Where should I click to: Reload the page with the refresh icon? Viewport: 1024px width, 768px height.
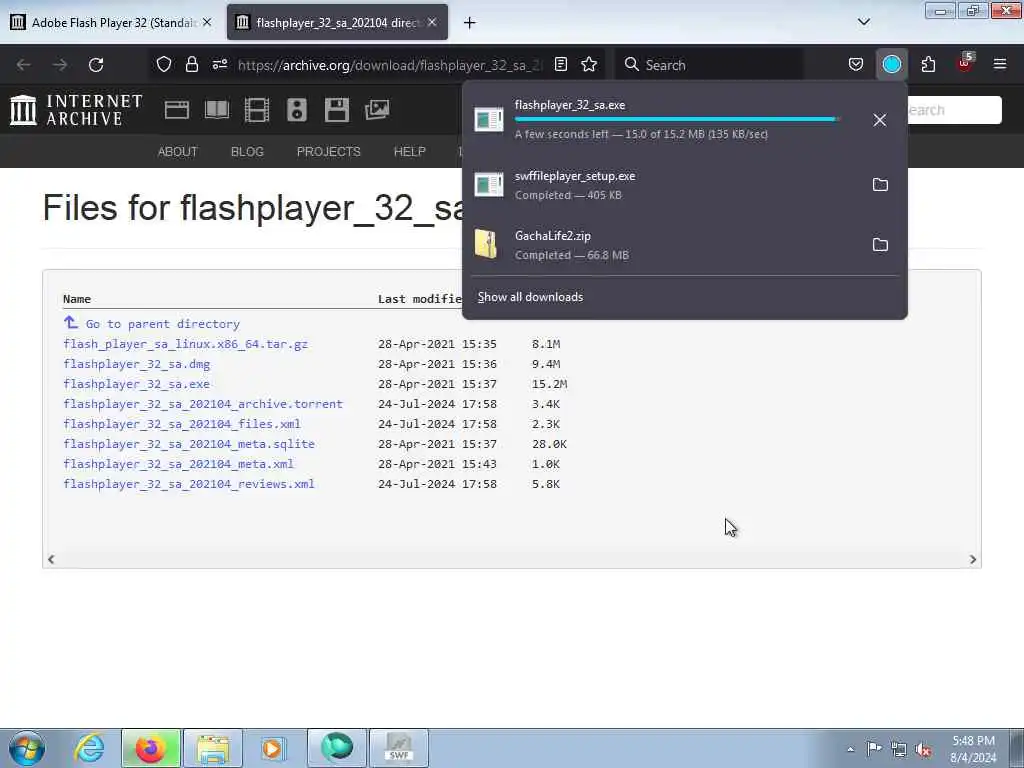(x=96, y=65)
